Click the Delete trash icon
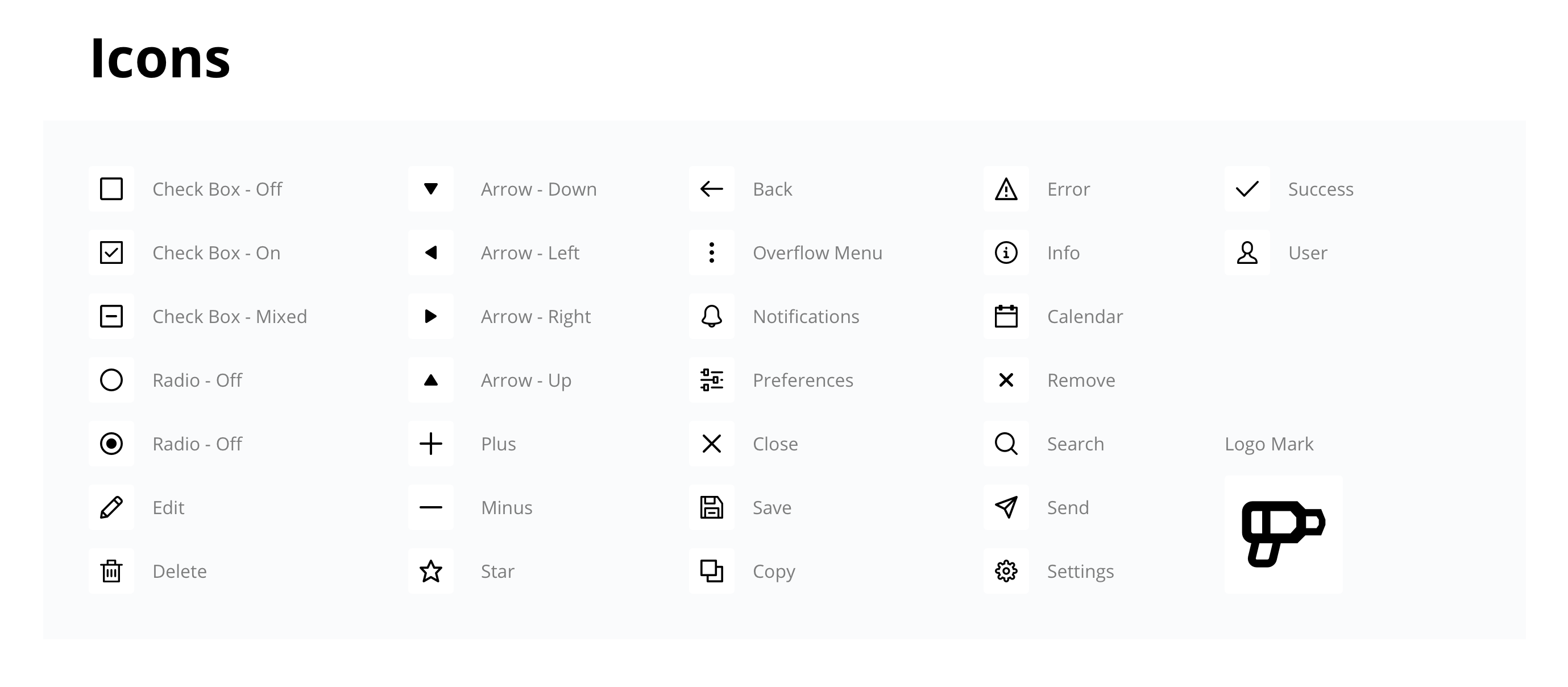Viewport: 1568px width, 687px height. (x=111, y=570)
